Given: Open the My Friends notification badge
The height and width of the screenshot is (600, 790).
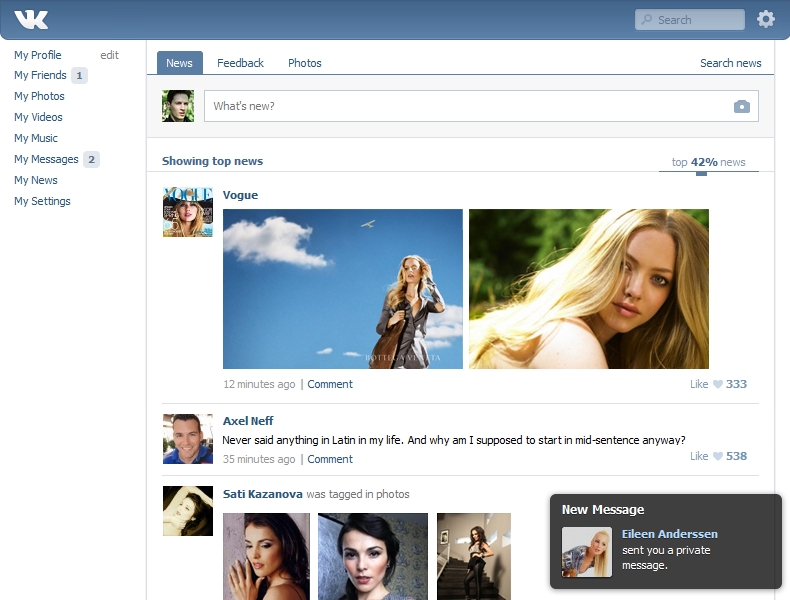Looking at the screenshot, I should pos(79,76).
